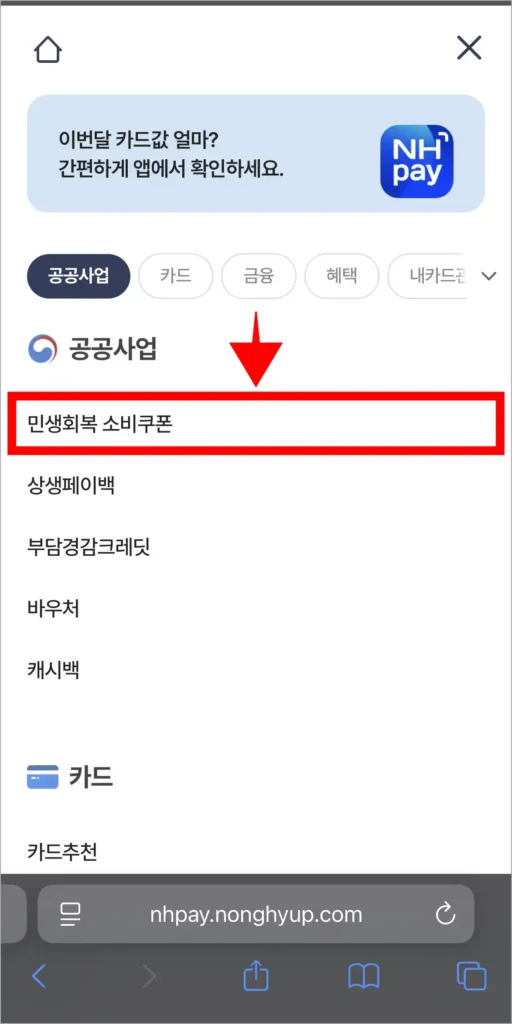
Task: Open the 바우처 menu entry
Action: click(x=54, y=608)
